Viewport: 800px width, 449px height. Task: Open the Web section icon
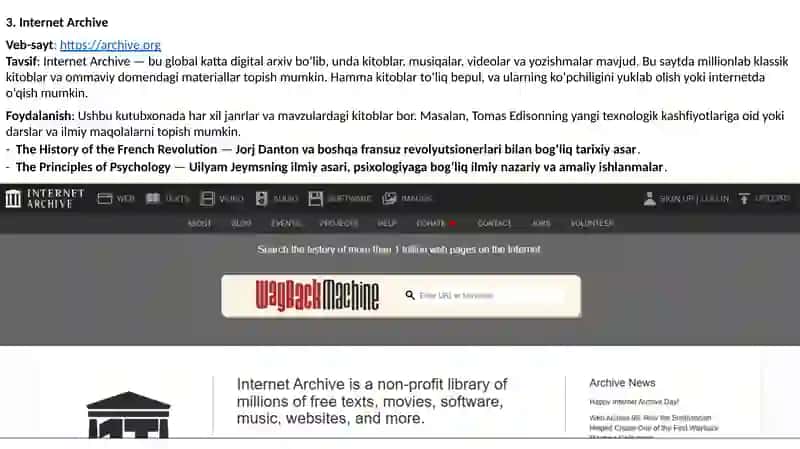point(105,198)
